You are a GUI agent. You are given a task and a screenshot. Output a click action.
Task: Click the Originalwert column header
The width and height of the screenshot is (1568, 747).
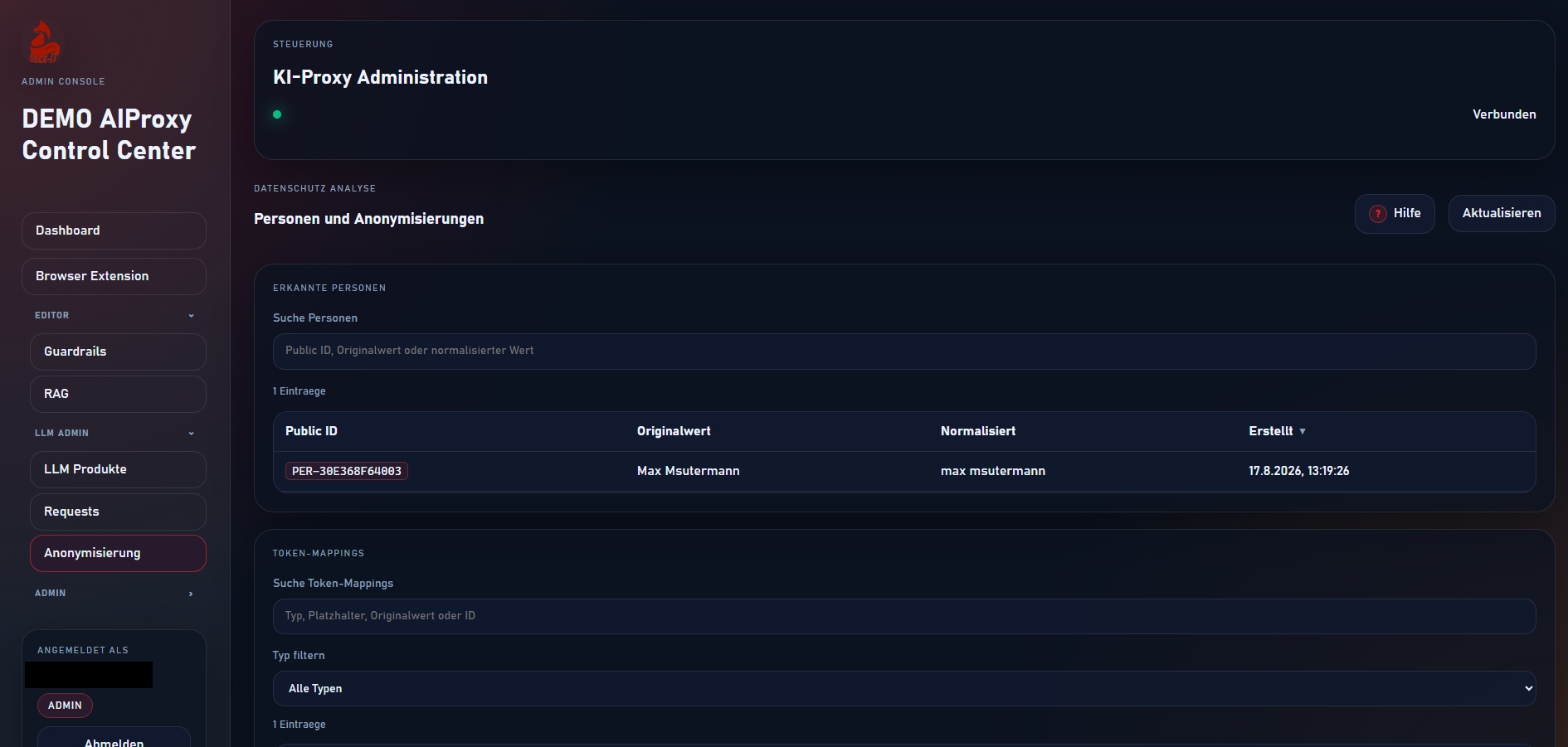pyautogui.click(x=674, y=431)
